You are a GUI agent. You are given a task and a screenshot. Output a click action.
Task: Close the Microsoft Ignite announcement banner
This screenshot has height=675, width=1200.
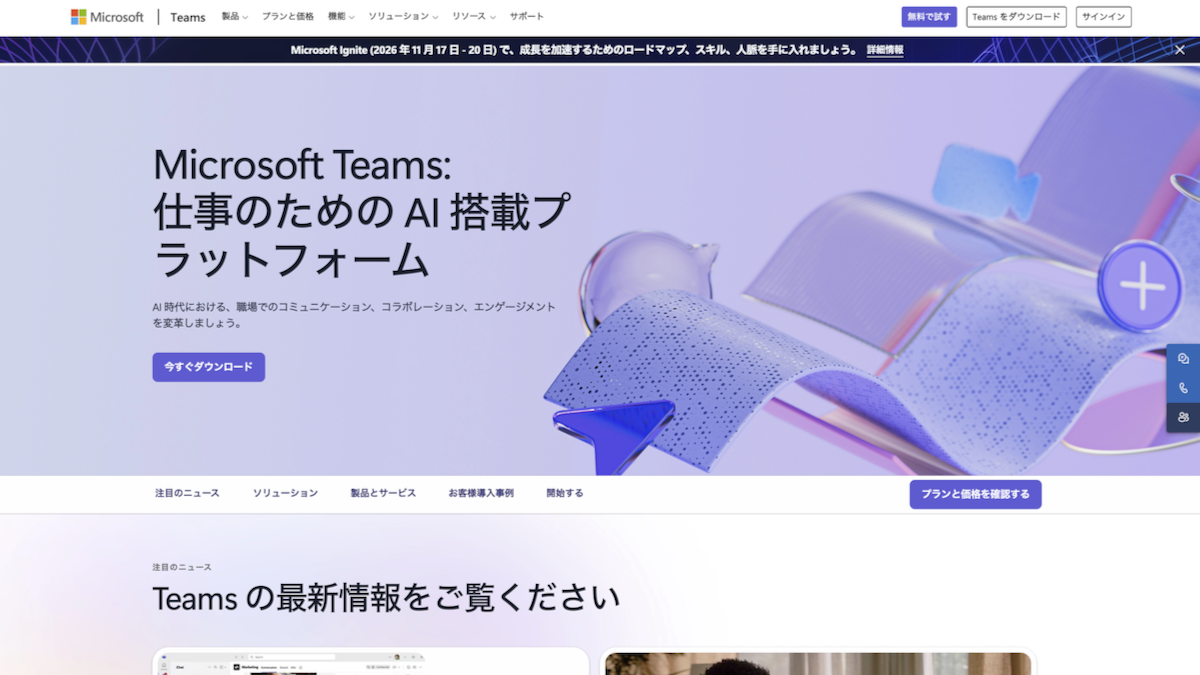coord(1179,50)
